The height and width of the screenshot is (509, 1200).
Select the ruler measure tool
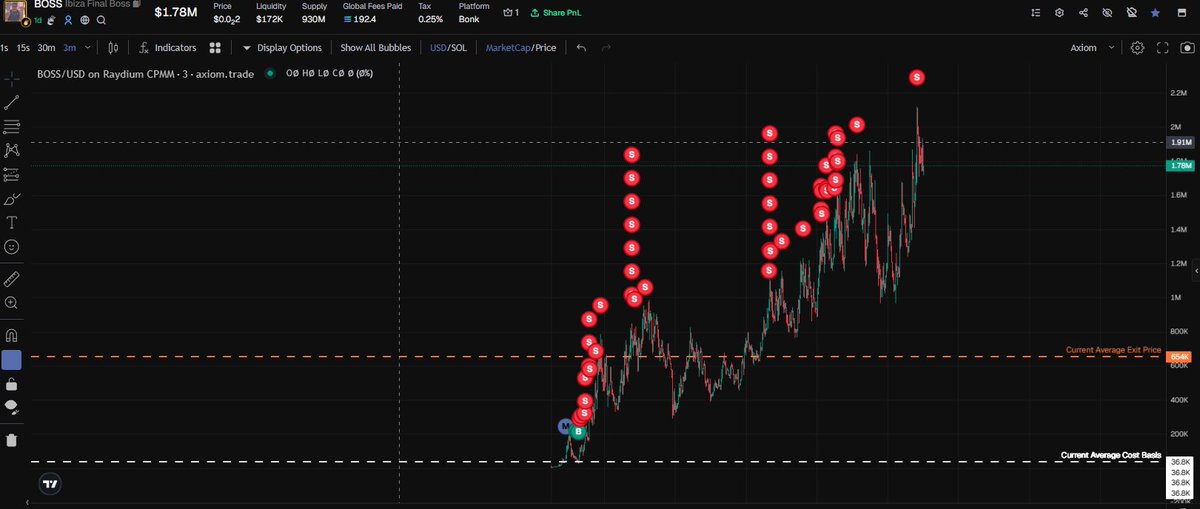[12, 278]
